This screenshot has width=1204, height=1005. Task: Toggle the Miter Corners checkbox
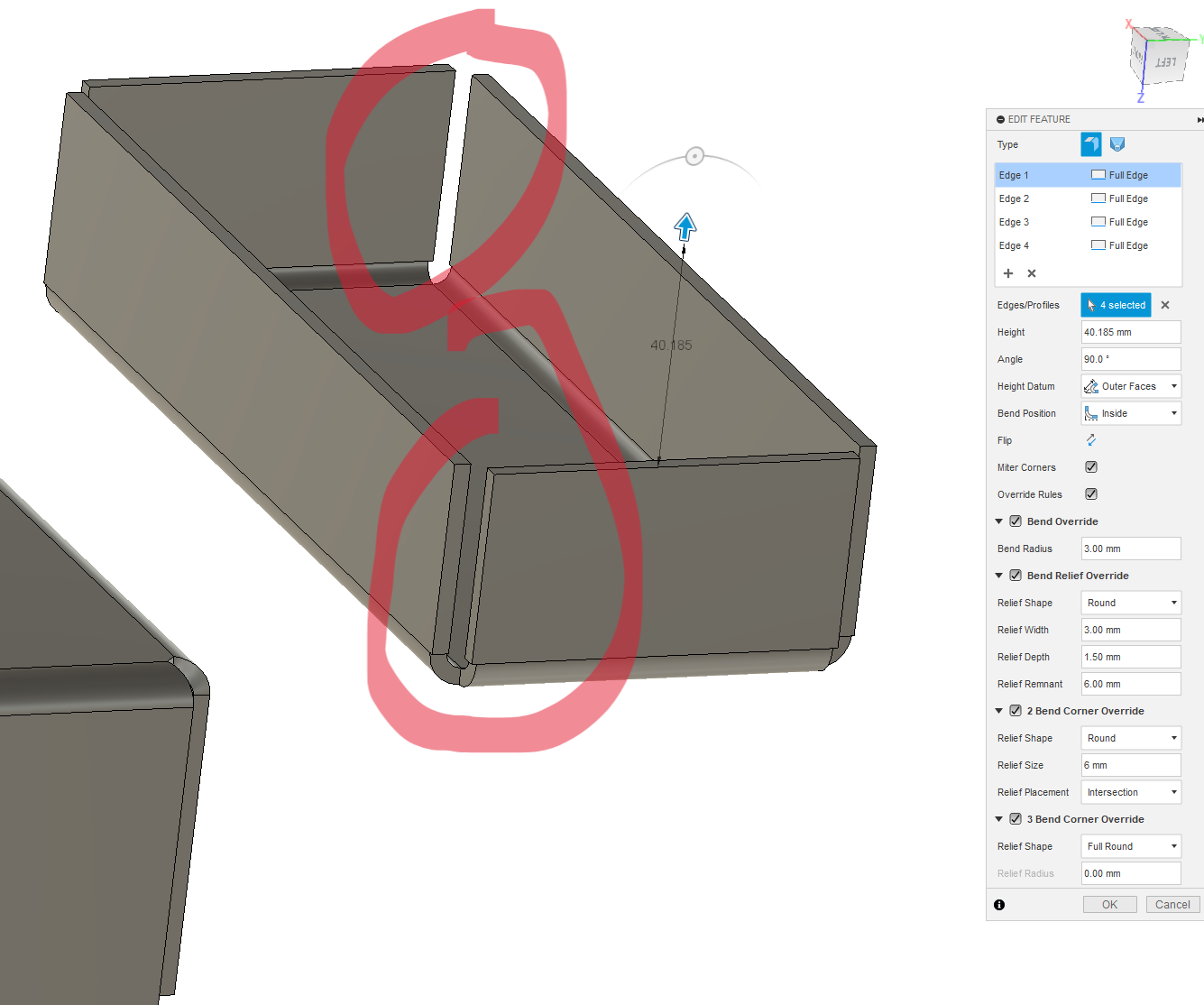click(x=1090, y=466)
